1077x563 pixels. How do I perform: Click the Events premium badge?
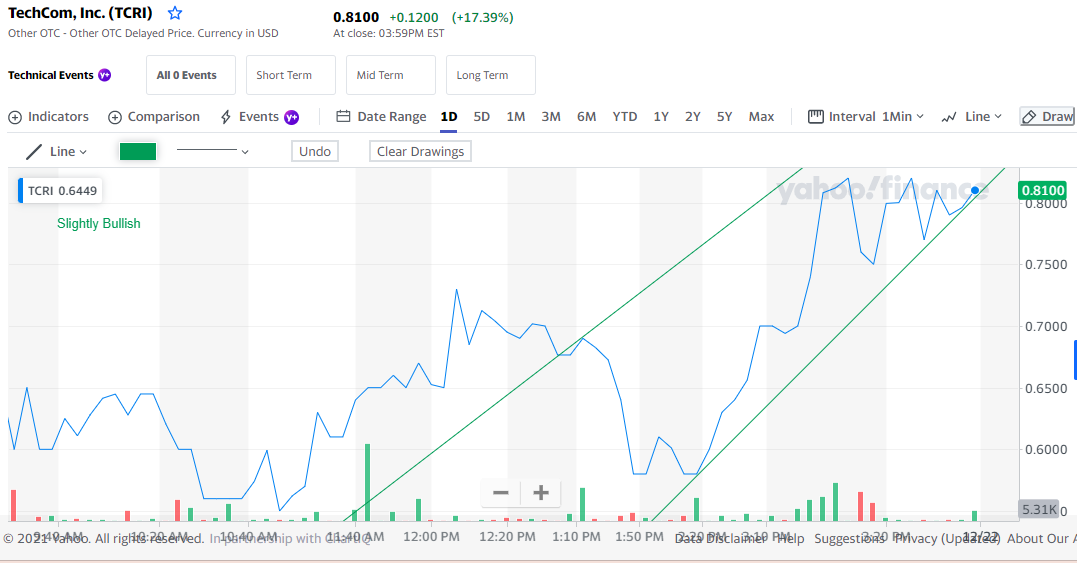tap(292, 117)
